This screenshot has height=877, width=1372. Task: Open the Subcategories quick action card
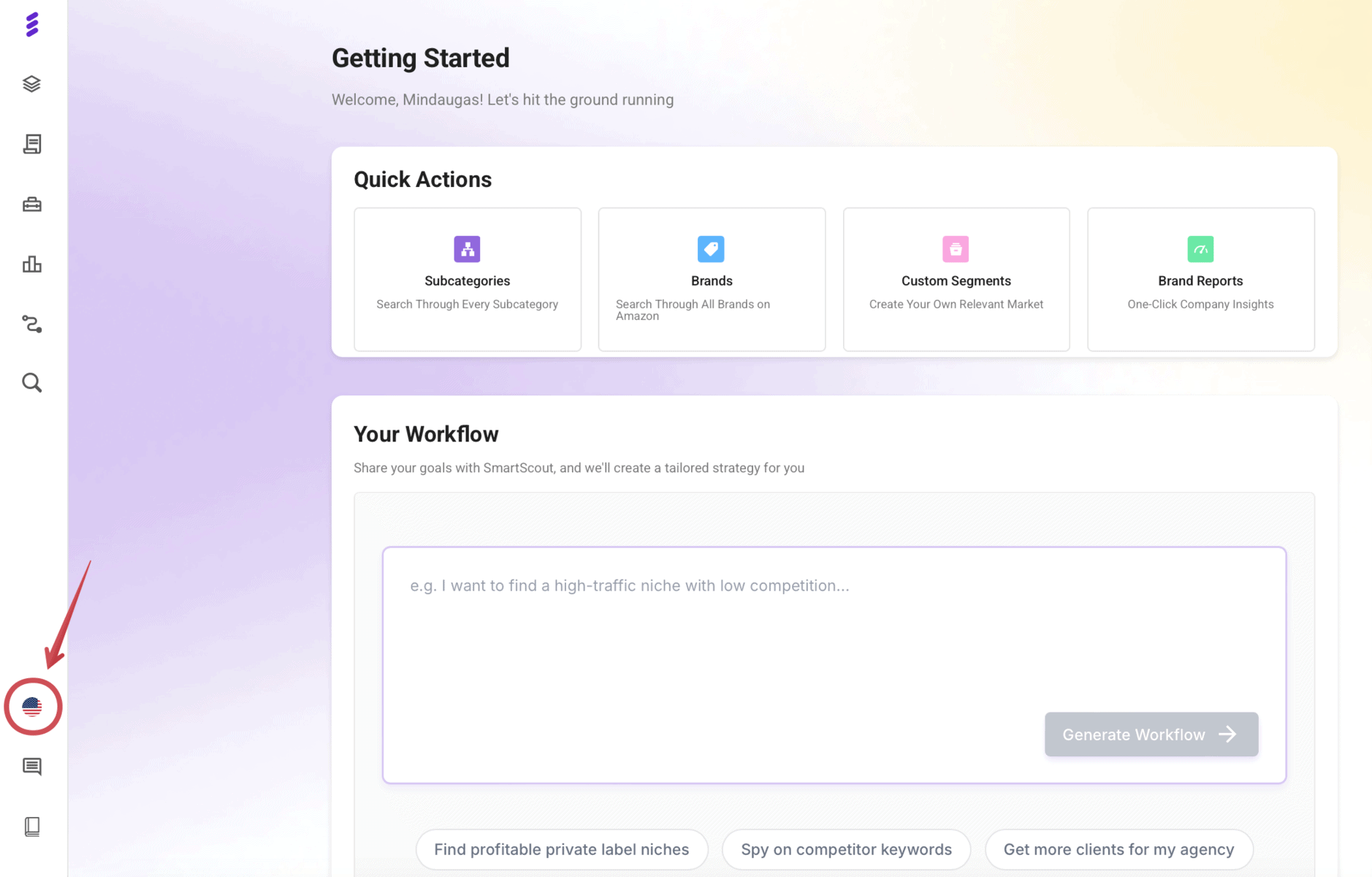(x=468, y=280)
